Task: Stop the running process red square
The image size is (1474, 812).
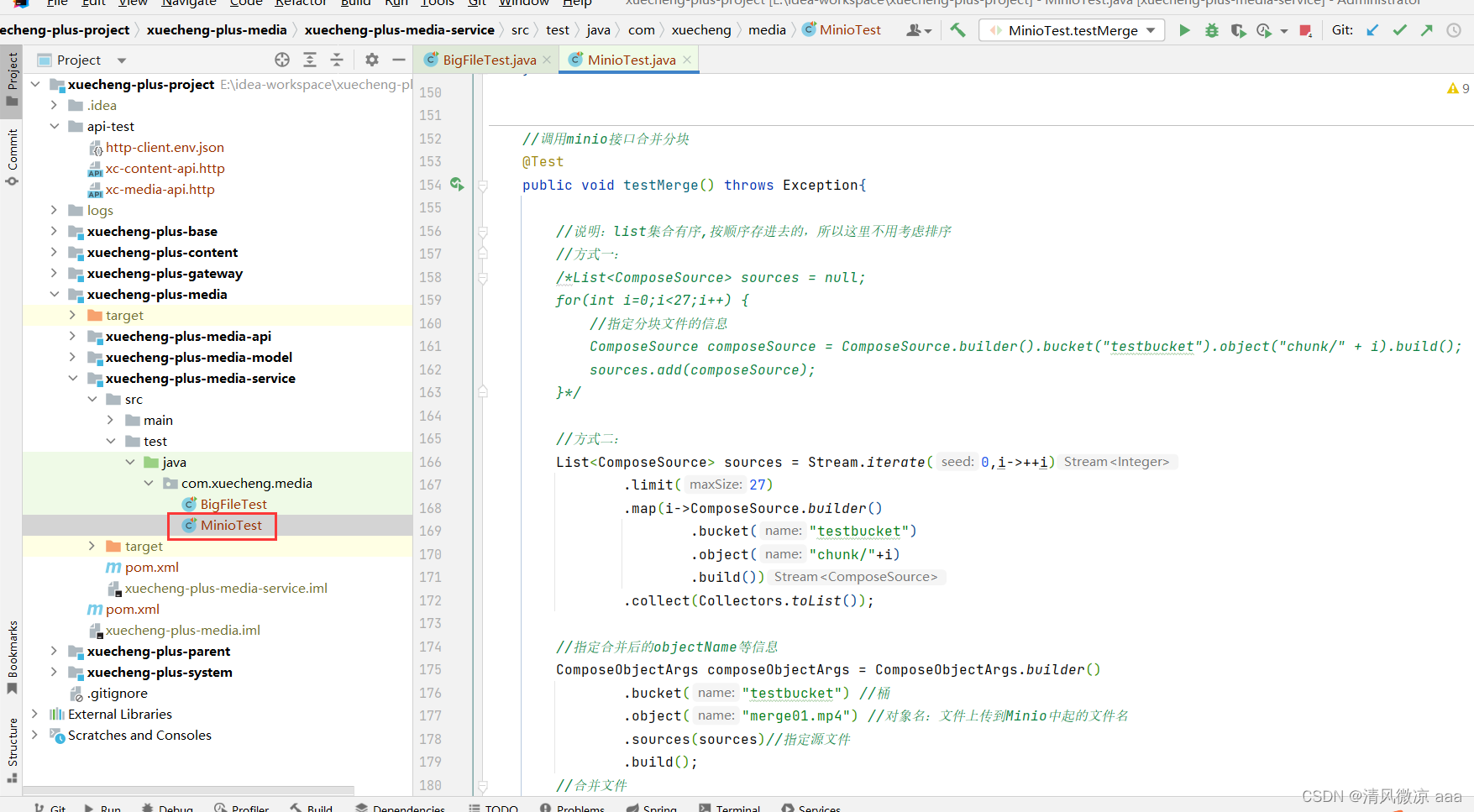Action: click(1305, 31)
